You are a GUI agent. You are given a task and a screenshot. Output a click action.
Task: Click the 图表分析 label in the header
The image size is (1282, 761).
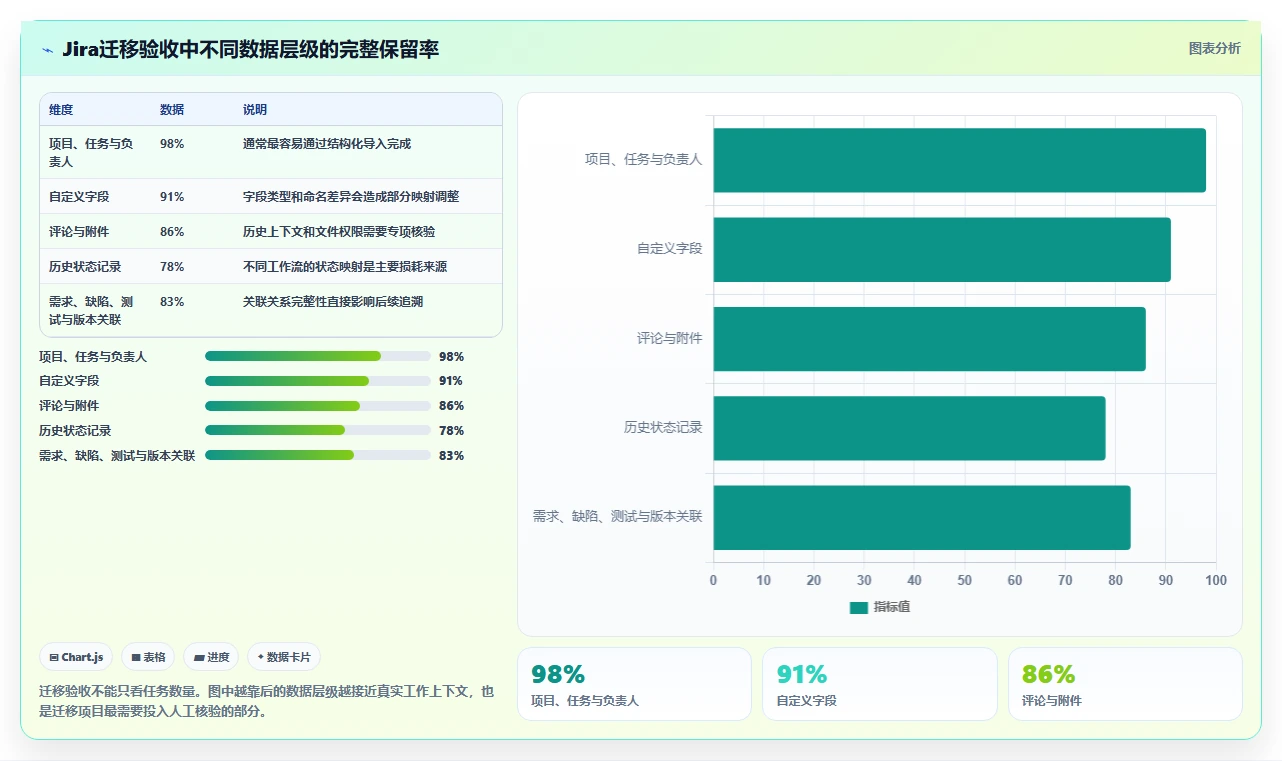click(x=1214, y=49)
